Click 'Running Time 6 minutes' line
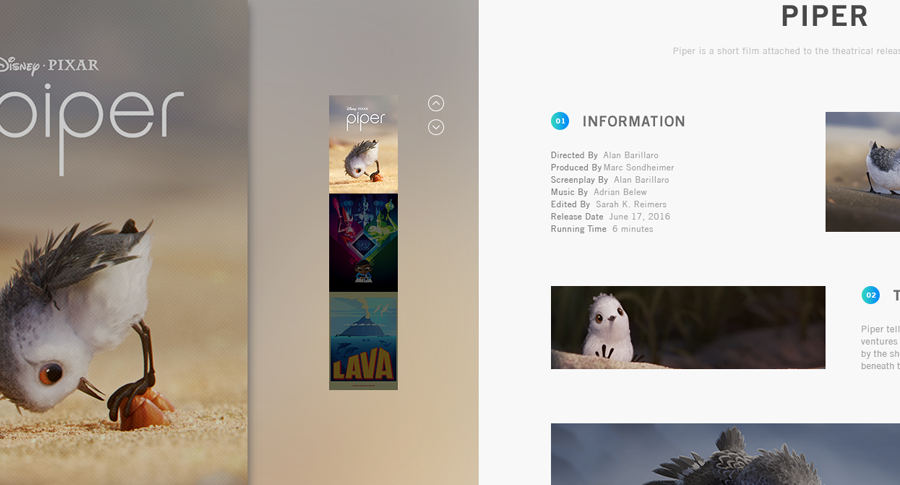900x485 pixels. [x=602, y=228]
